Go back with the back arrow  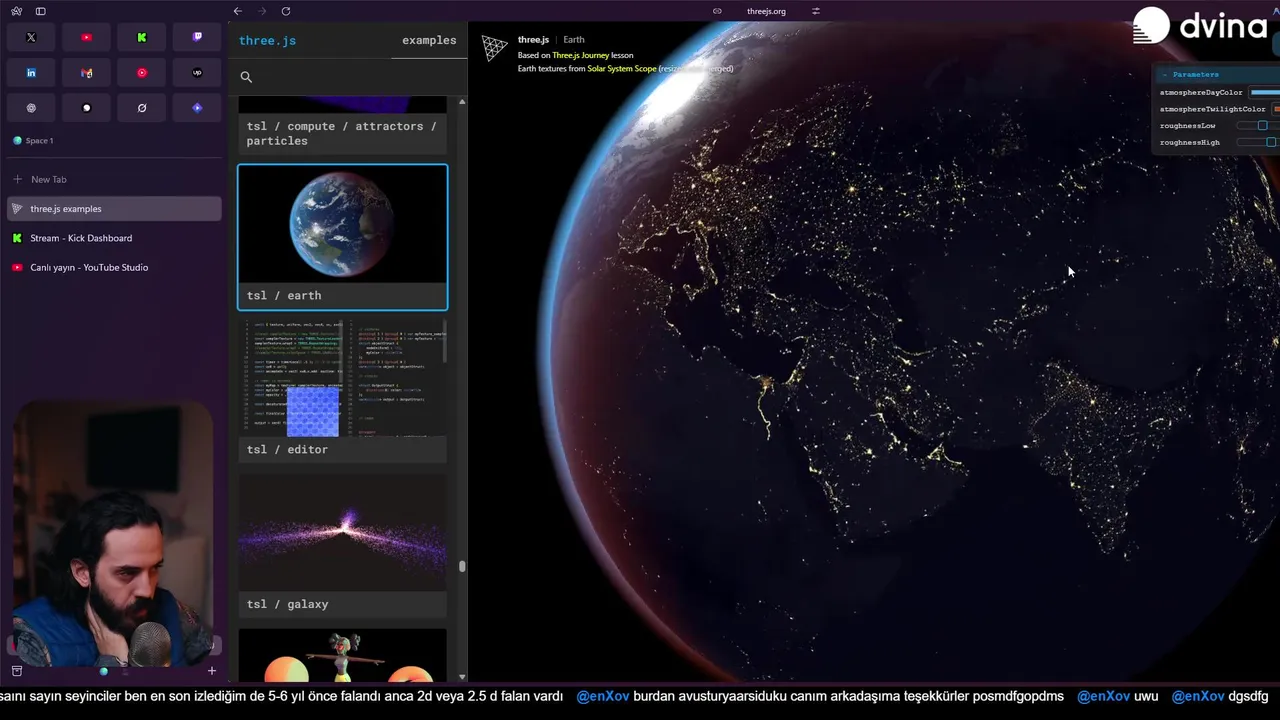click(237, 11)
